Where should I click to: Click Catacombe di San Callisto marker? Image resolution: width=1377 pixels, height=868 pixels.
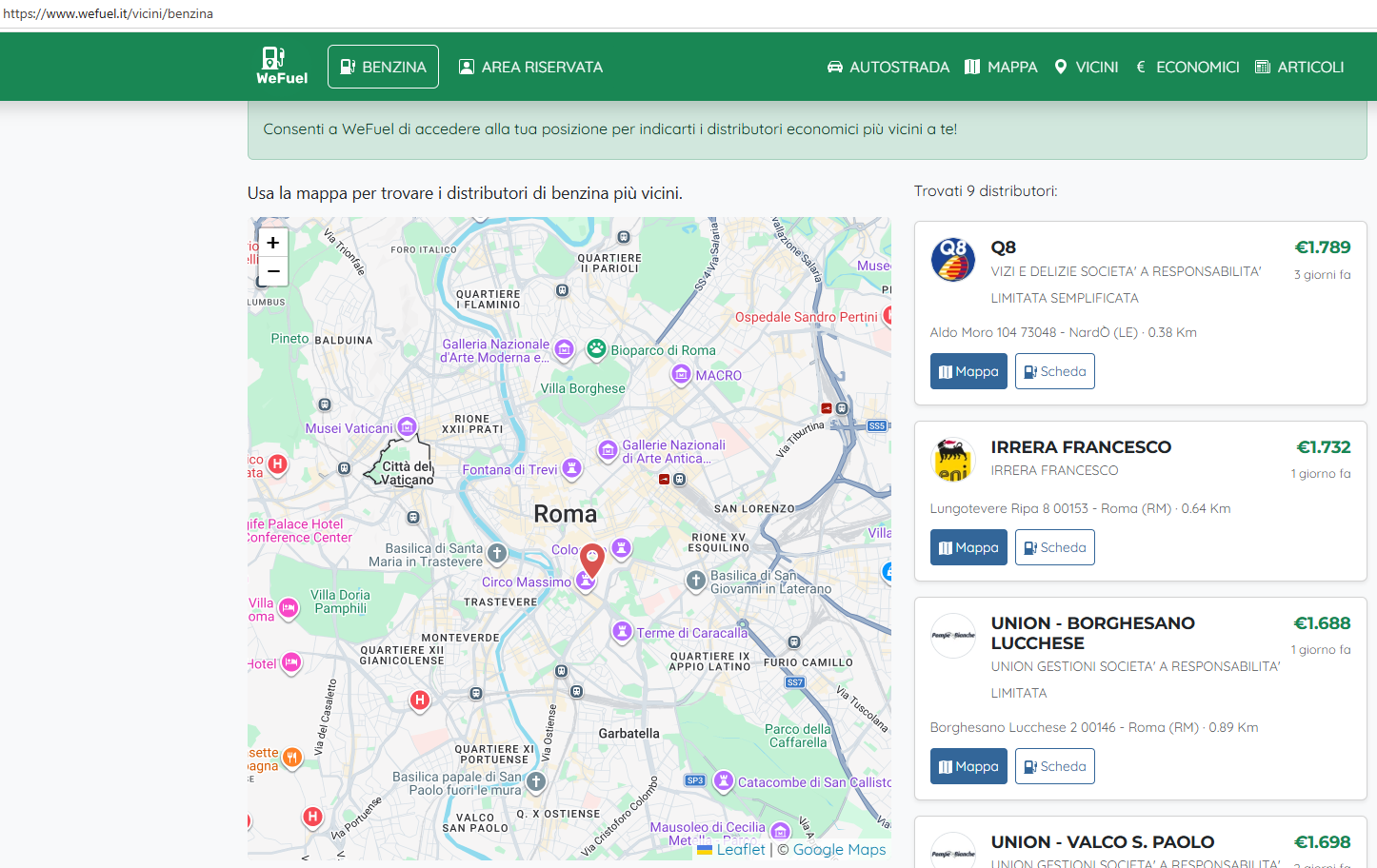pos(723,781)
